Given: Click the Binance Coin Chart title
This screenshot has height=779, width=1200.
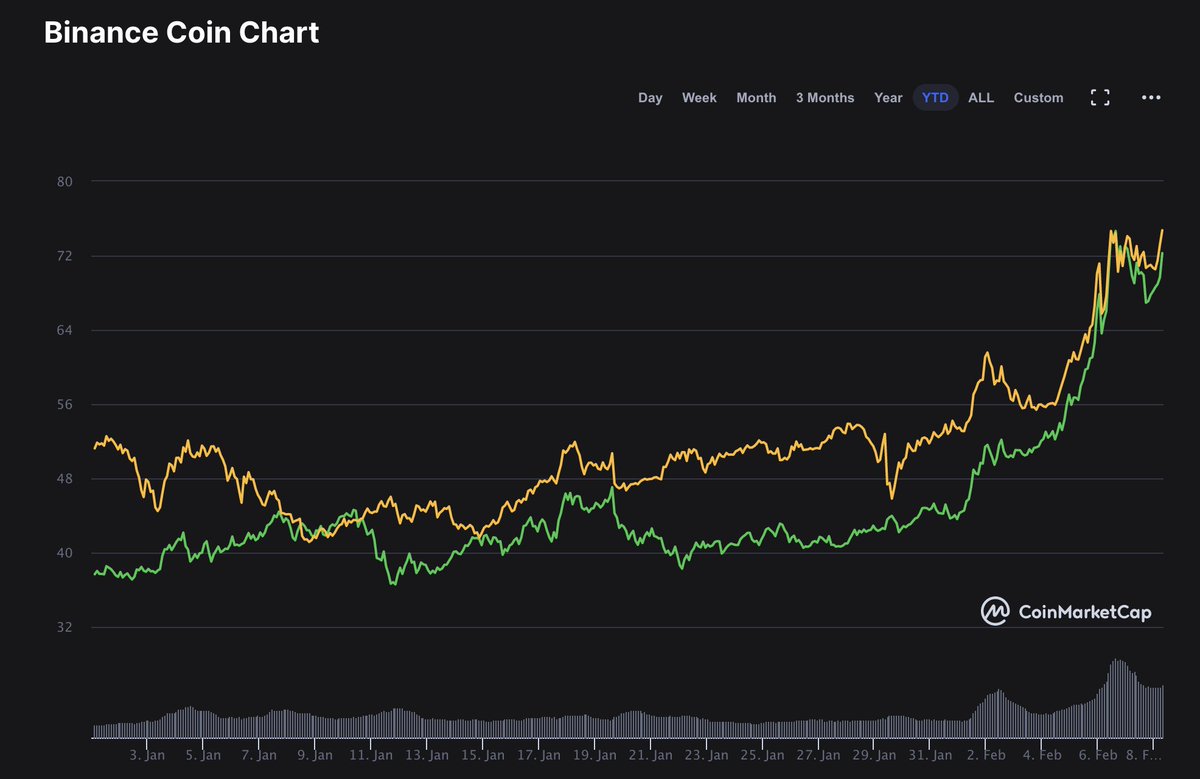Looking at the screenshot, I should 180,32.
